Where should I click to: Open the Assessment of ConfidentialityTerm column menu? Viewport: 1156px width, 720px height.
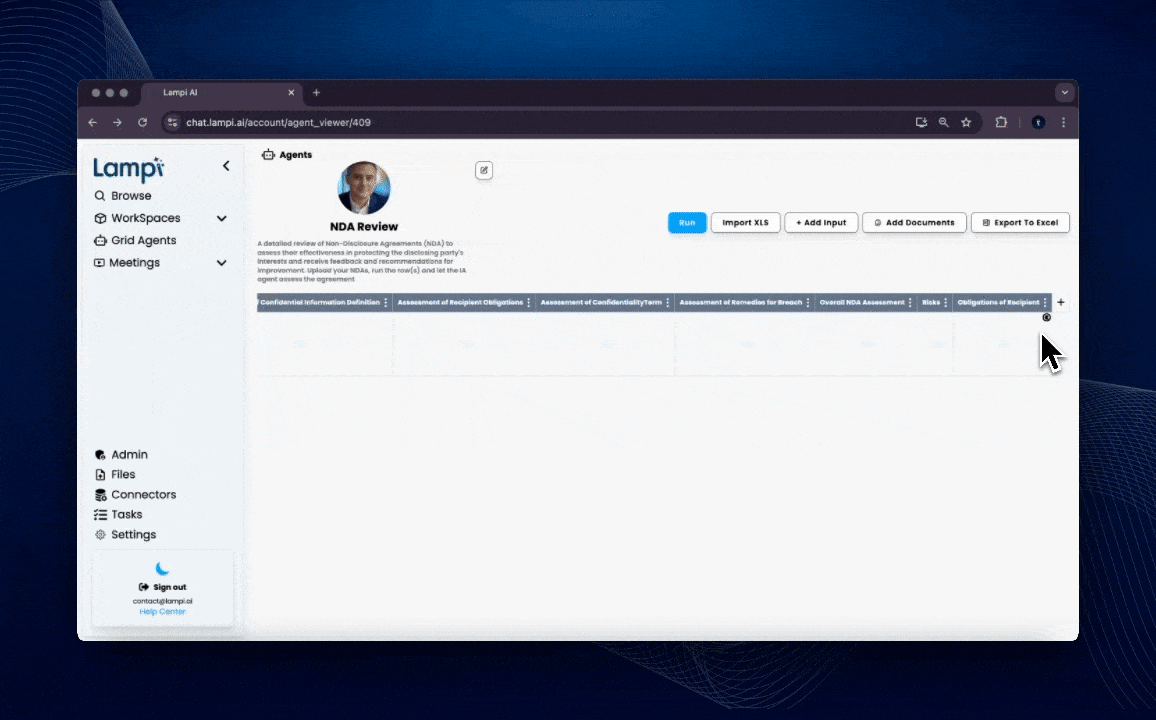coord(668,303)
